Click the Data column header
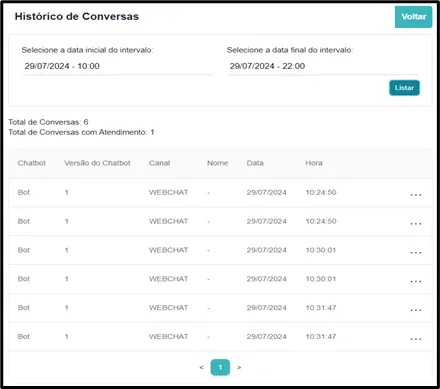This screenshot has width=440, height=389. [x=255, y=163]
